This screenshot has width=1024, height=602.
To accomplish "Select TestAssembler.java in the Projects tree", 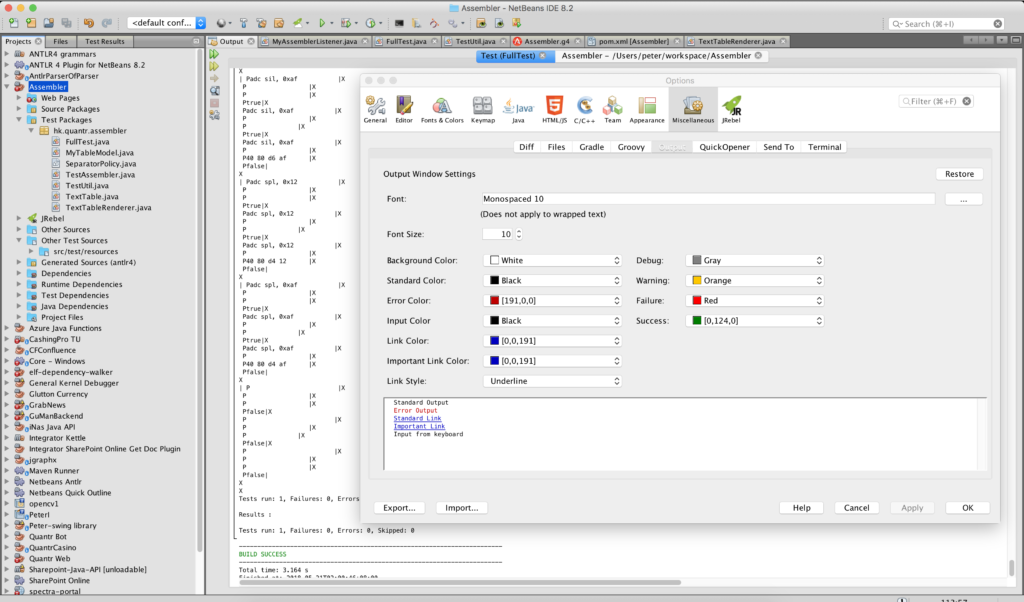I will click(x=100, y=175).
